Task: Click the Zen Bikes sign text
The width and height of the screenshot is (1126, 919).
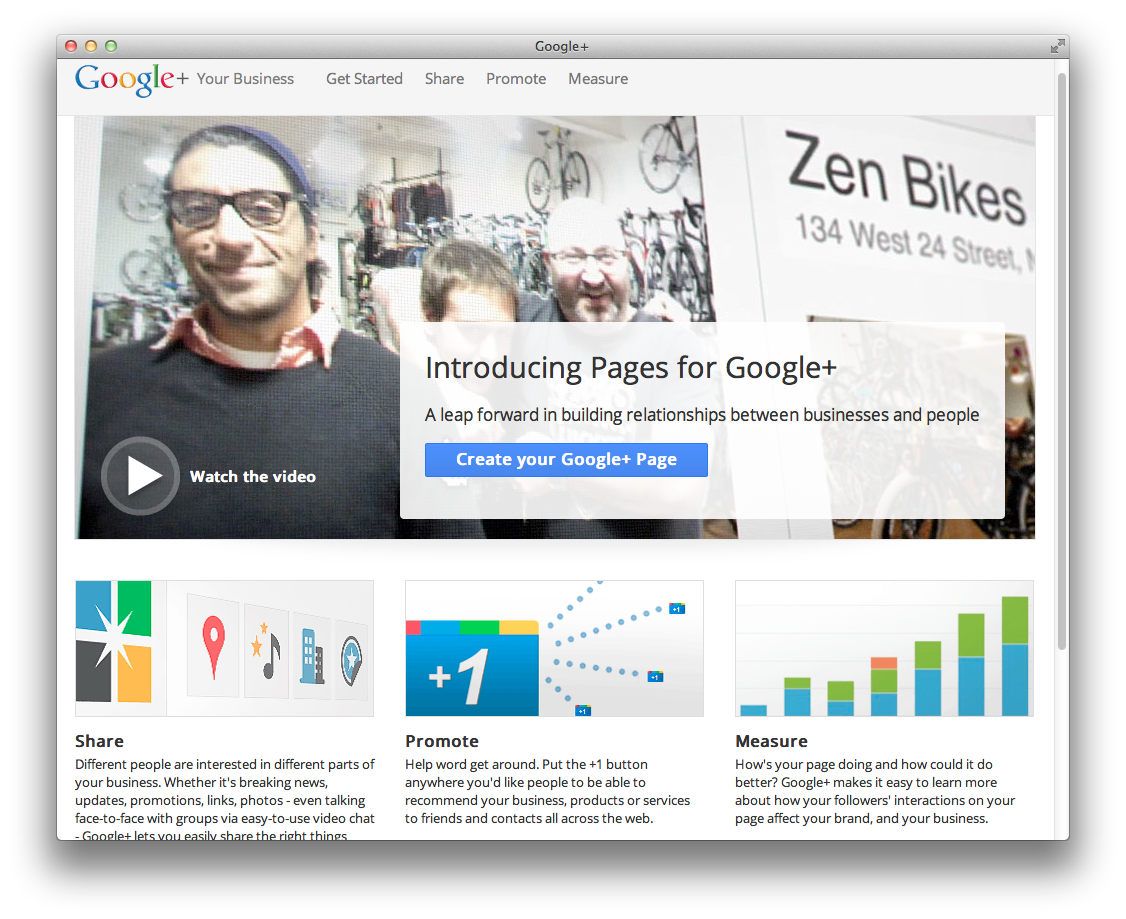Action: click(x=905, y=177)
